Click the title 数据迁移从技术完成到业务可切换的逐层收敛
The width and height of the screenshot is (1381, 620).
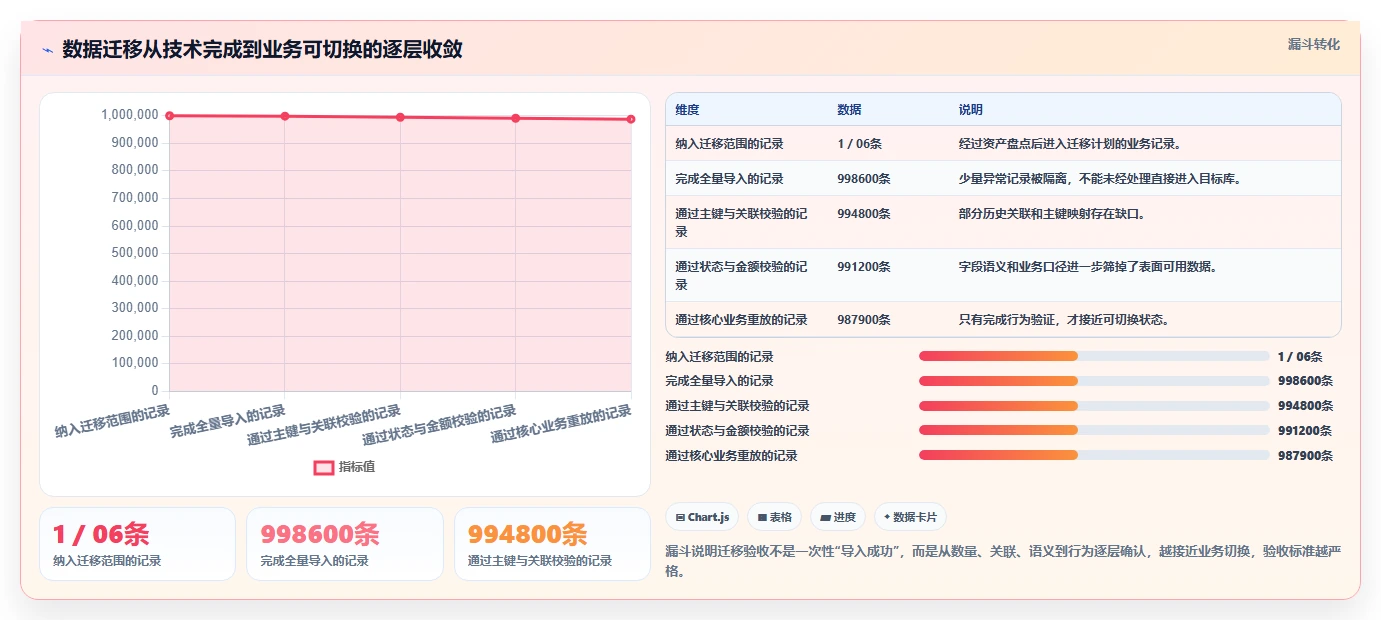262,50
